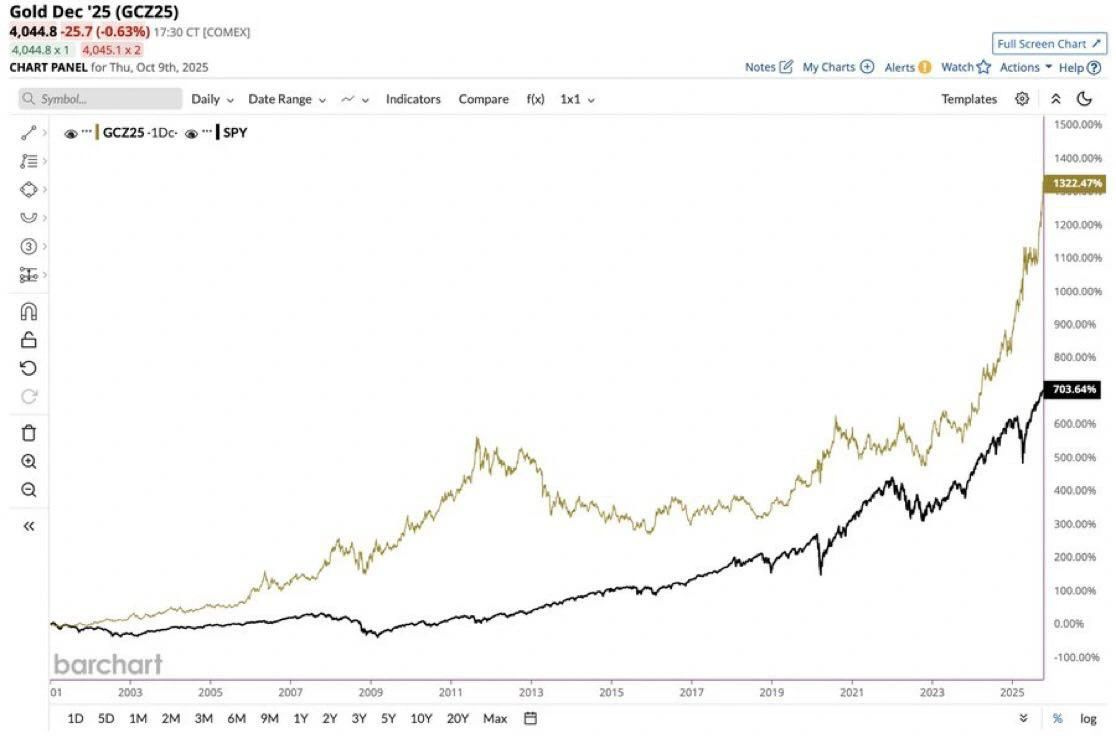Hide the GCZ25 series using its eye toggle
The width and height of the screenshot is (1116, 738).
click(x=69, y=132)
